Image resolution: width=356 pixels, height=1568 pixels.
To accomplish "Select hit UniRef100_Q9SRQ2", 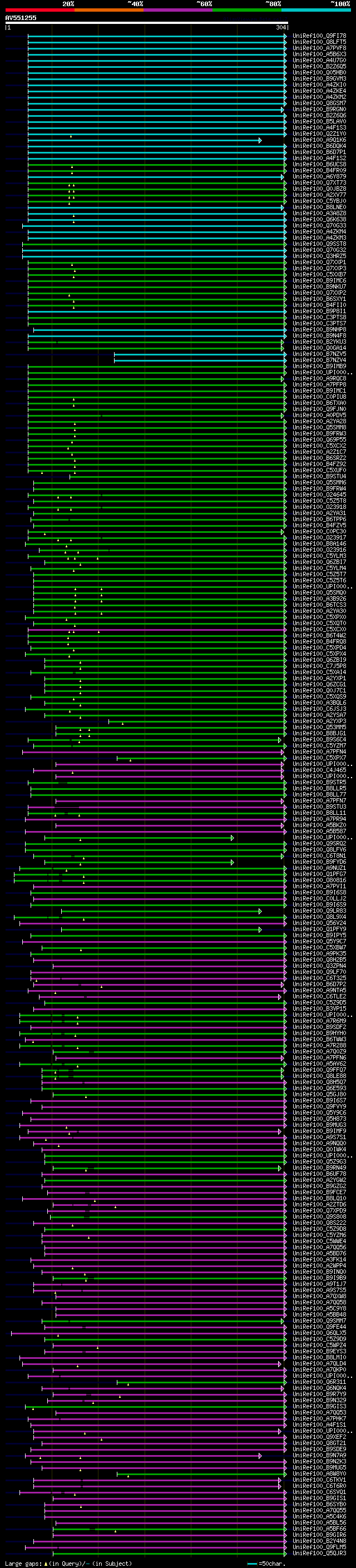I will click(x=319, y=844).
